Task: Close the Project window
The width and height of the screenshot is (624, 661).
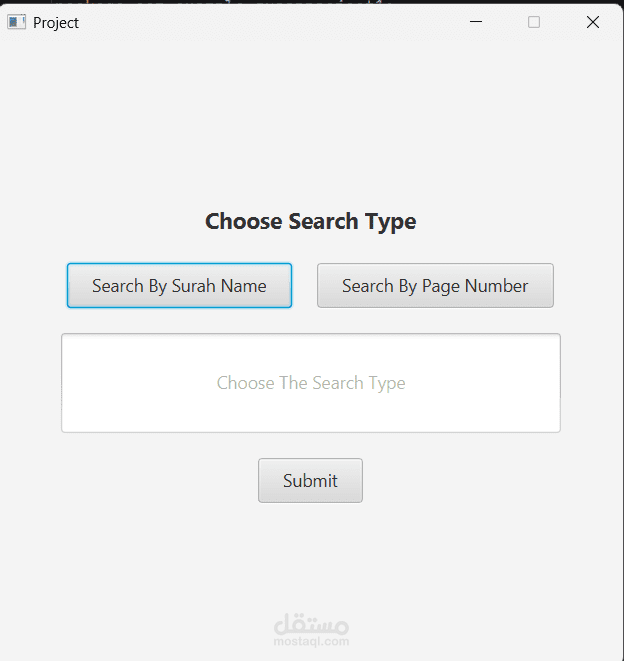Action: pyautogui.click(x=592, y=22)
